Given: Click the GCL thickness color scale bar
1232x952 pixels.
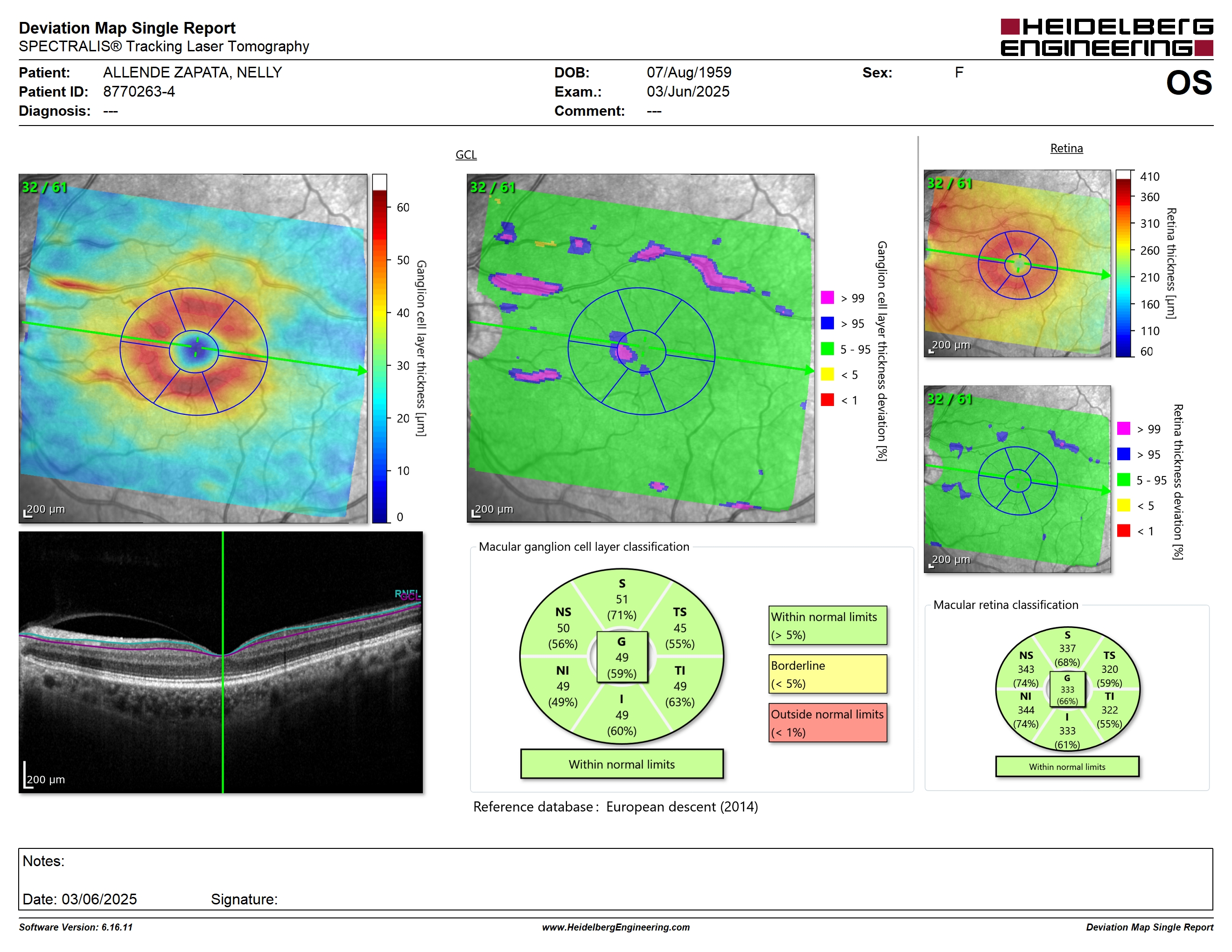Looking at the screenshot, I should (379, 349).
